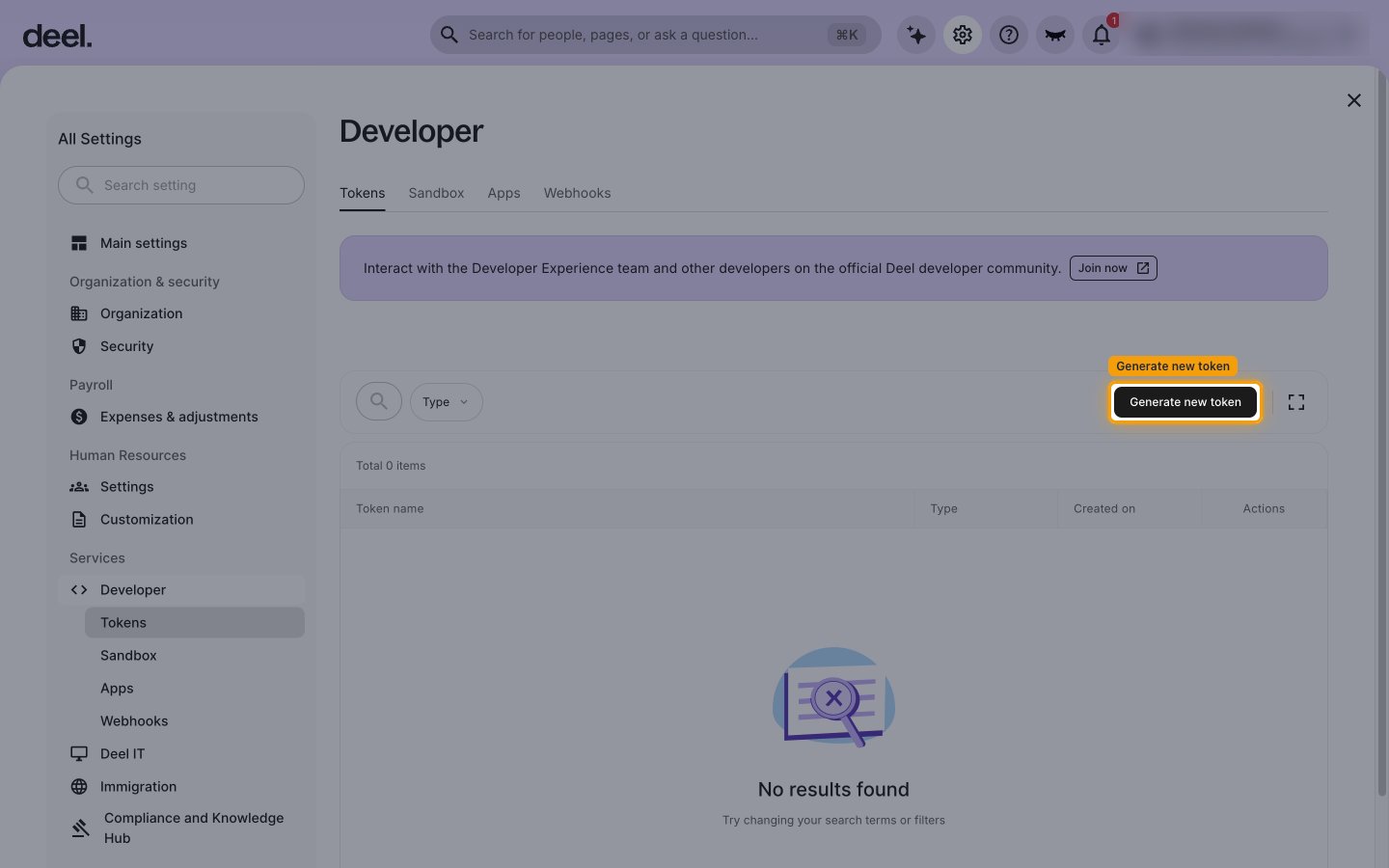Open Sandbox in the sidebar

tap(195, 656)
